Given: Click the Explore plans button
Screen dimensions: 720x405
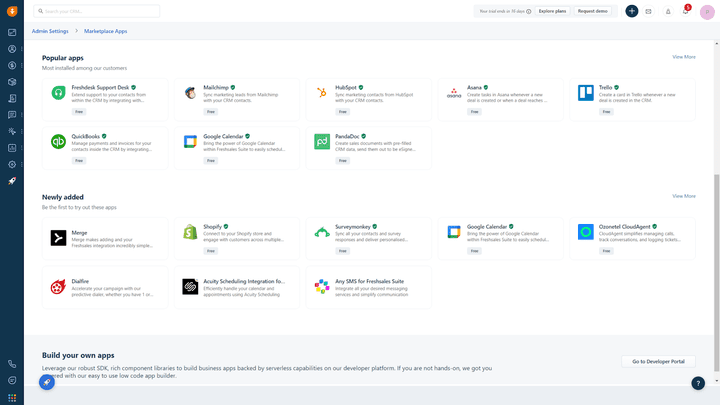Looking at the screenshot, I should point(552,11).
